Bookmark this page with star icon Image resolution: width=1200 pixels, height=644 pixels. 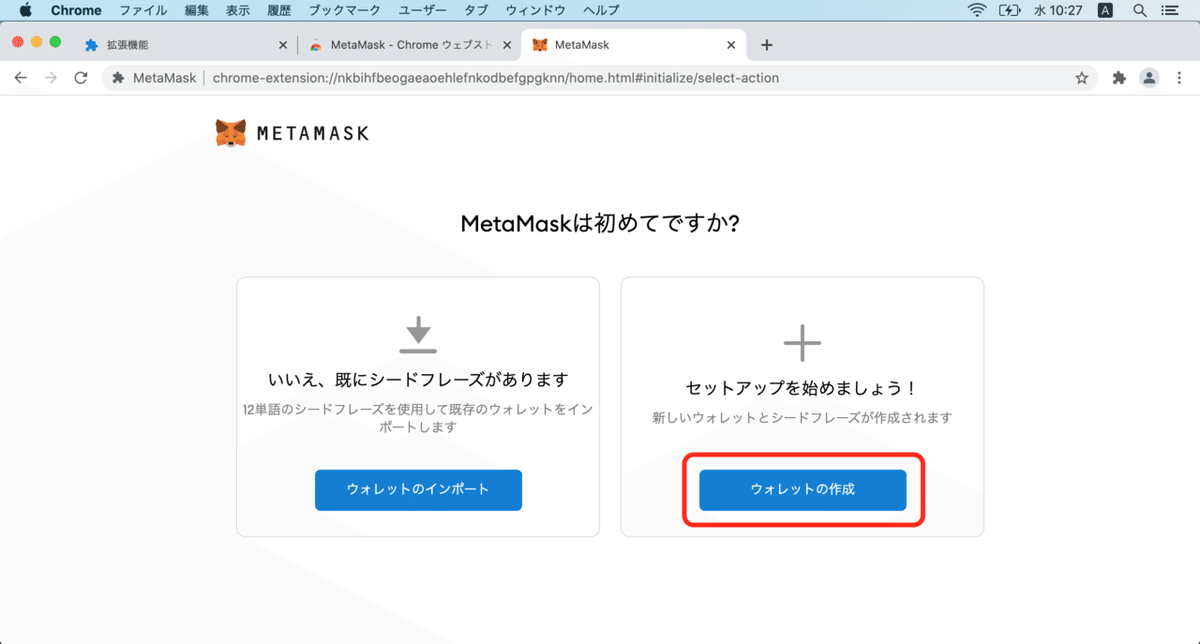1081,77
